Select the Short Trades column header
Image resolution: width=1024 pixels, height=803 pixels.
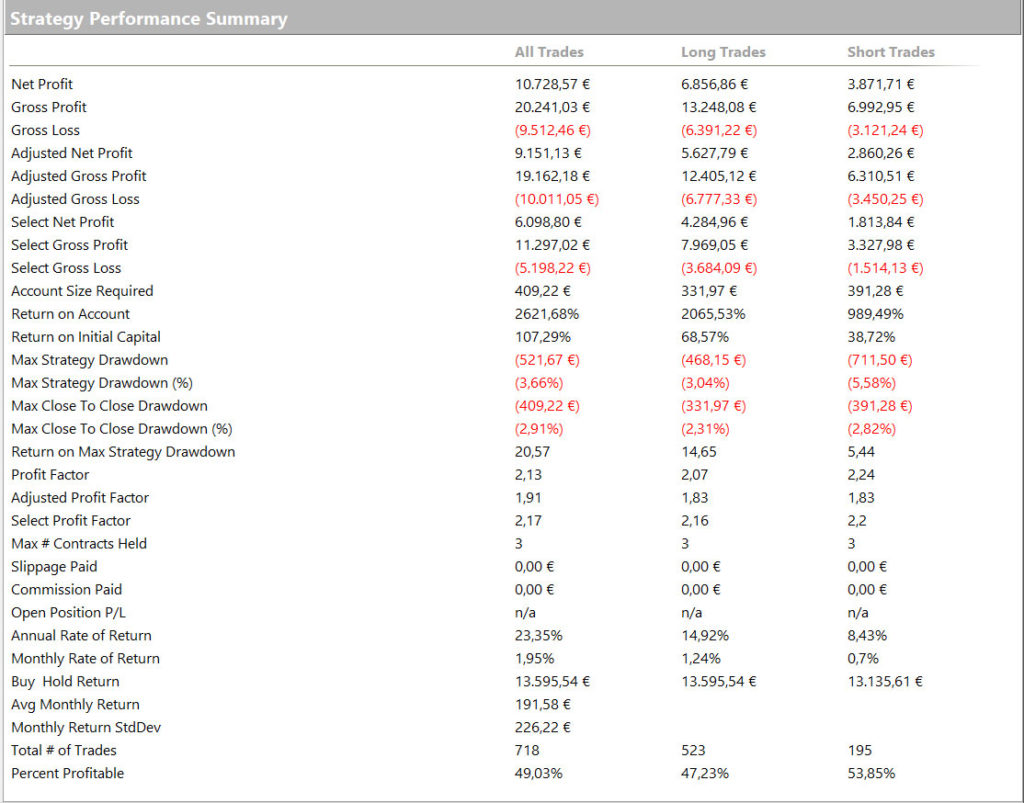891,52
